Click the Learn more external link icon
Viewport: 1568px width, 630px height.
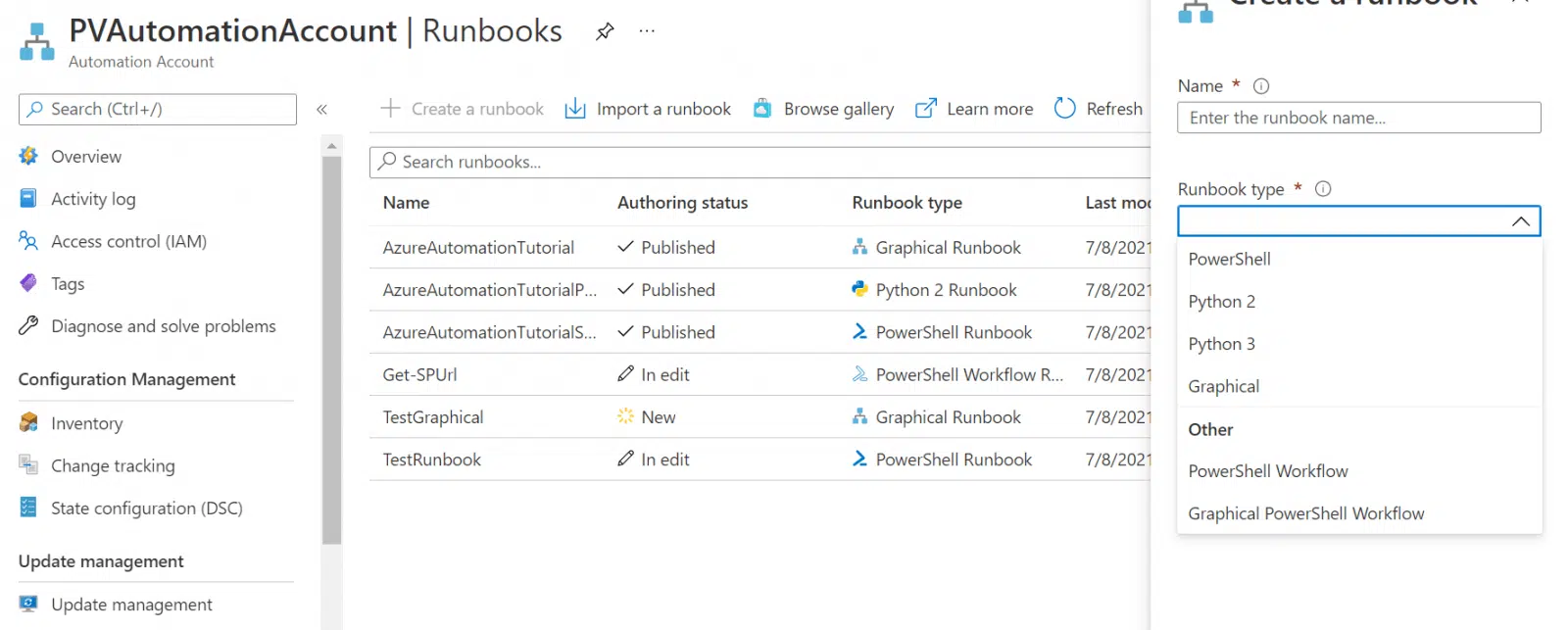925,108
